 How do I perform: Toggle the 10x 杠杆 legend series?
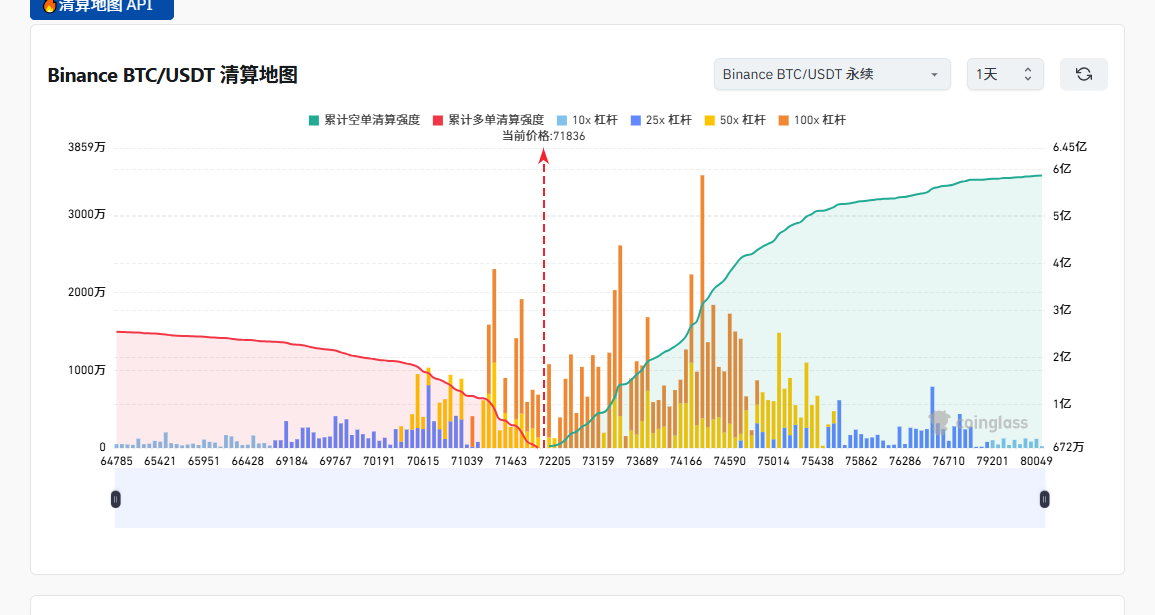(587, 120)
